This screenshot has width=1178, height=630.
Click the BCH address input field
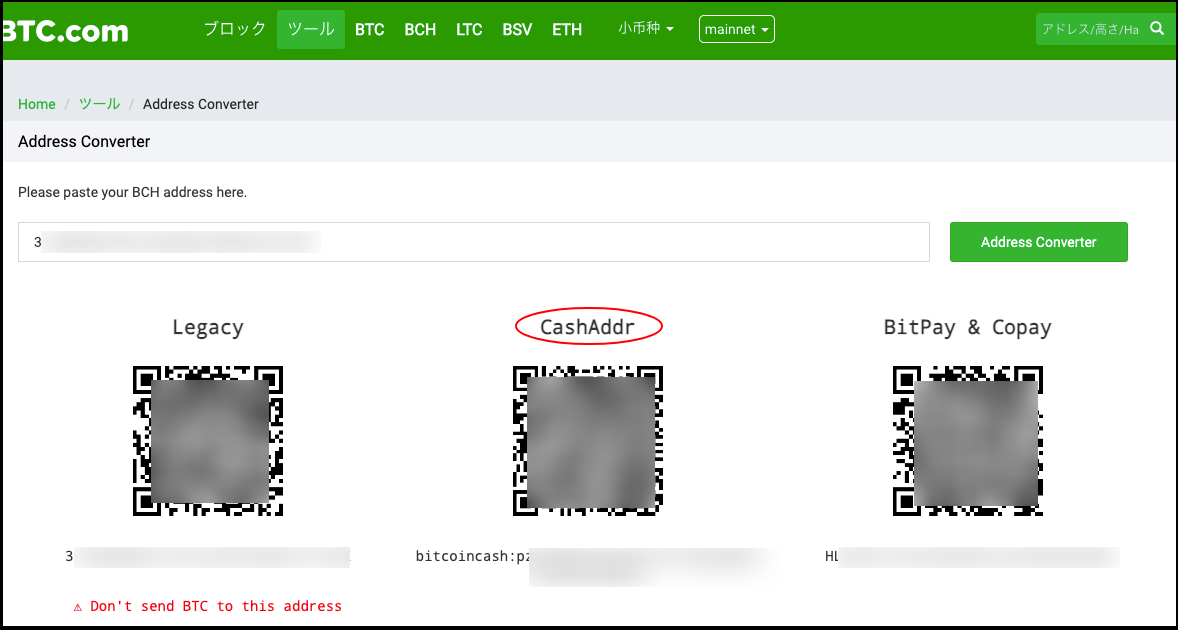coord(473,242)
